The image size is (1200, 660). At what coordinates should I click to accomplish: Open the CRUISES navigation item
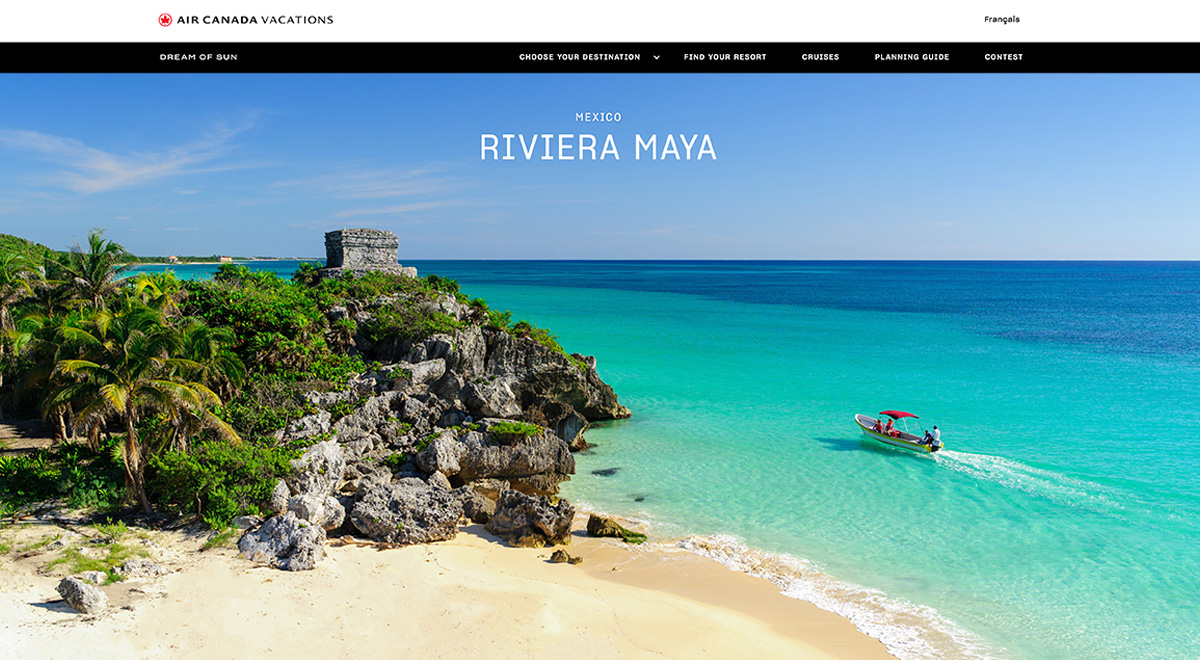coord(821,57)
